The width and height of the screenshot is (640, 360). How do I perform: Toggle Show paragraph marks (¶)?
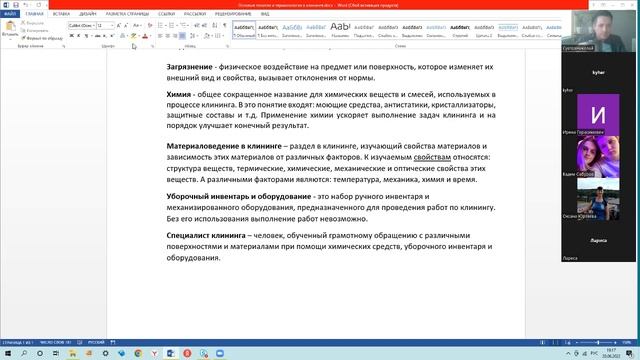(x=224, y=26)
